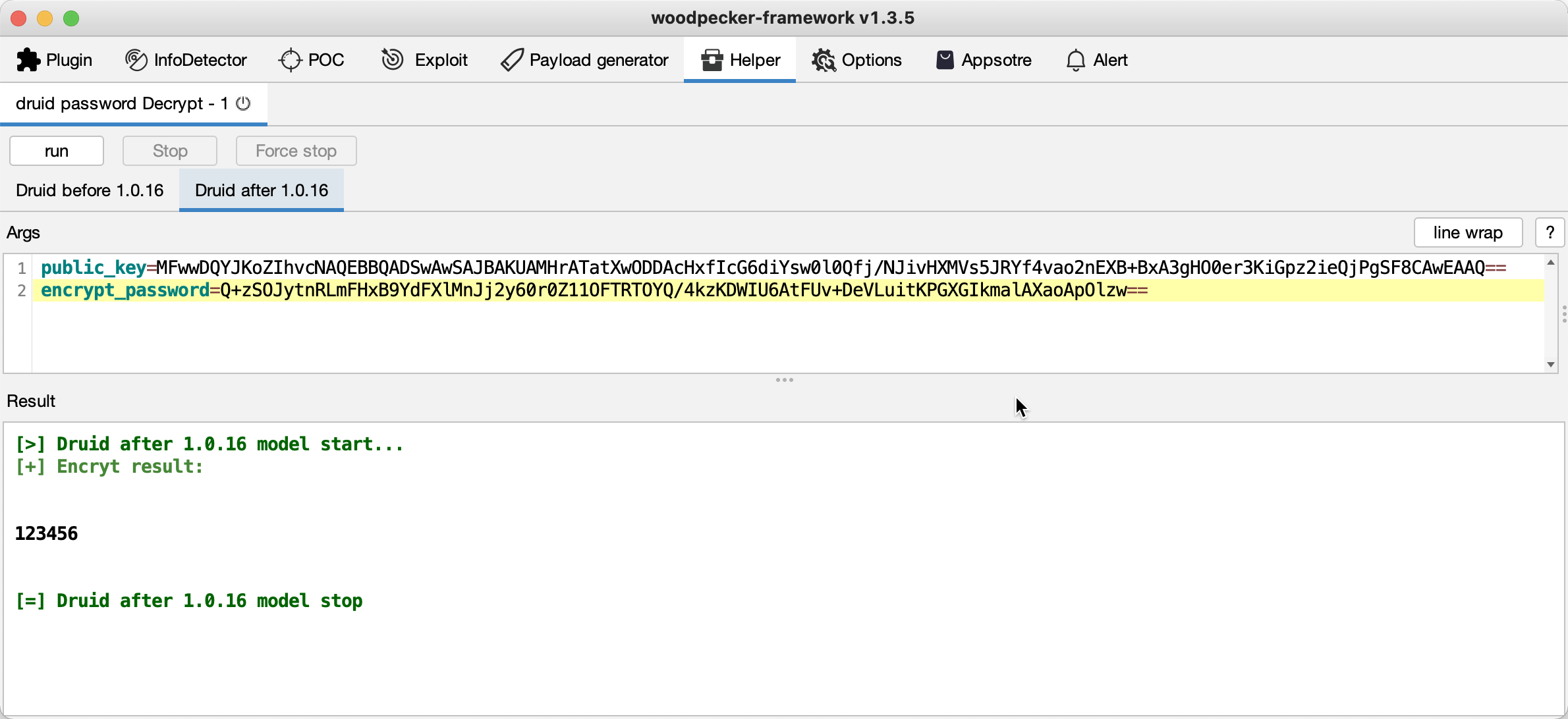1568x719 pixels.
Task: Select the Druid after 1.0.16 tab
Action: pyautogui.click(x=261, y=190)
